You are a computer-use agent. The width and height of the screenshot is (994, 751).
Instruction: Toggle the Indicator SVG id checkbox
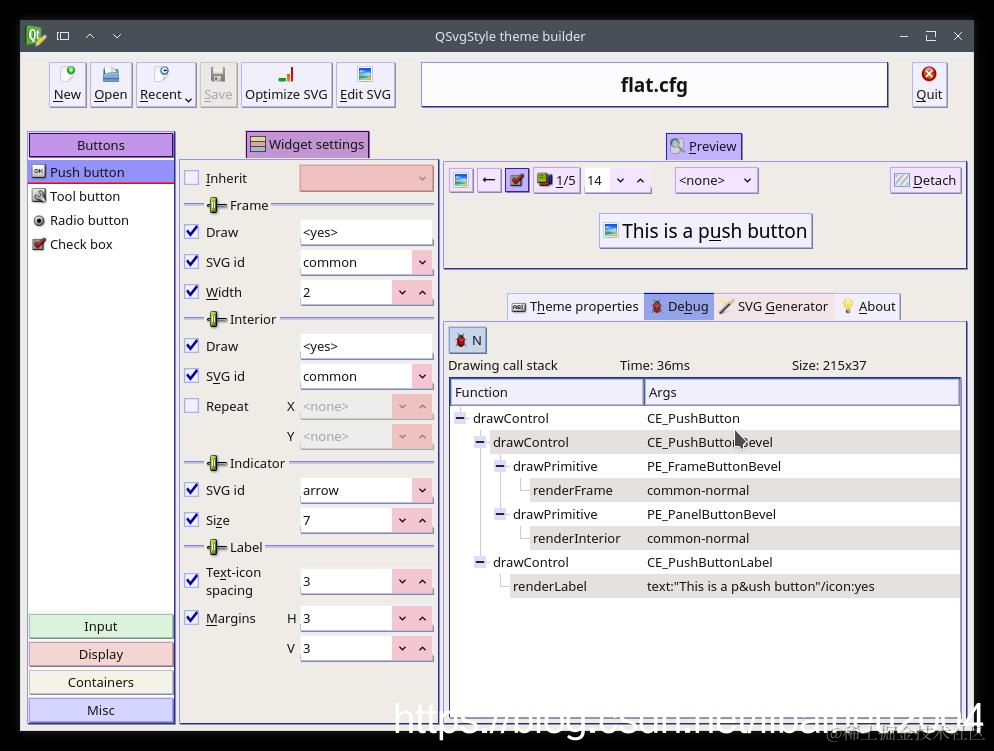pyautogui.click(x=191, y=489)
